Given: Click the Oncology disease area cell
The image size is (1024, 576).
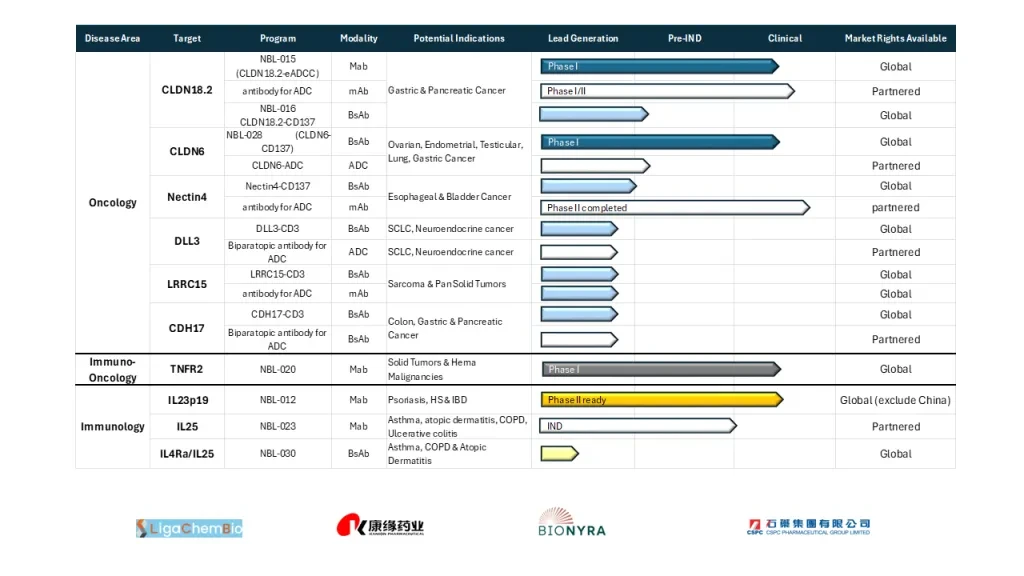Looking at the screenshot, I should click(x=112, y=202).
